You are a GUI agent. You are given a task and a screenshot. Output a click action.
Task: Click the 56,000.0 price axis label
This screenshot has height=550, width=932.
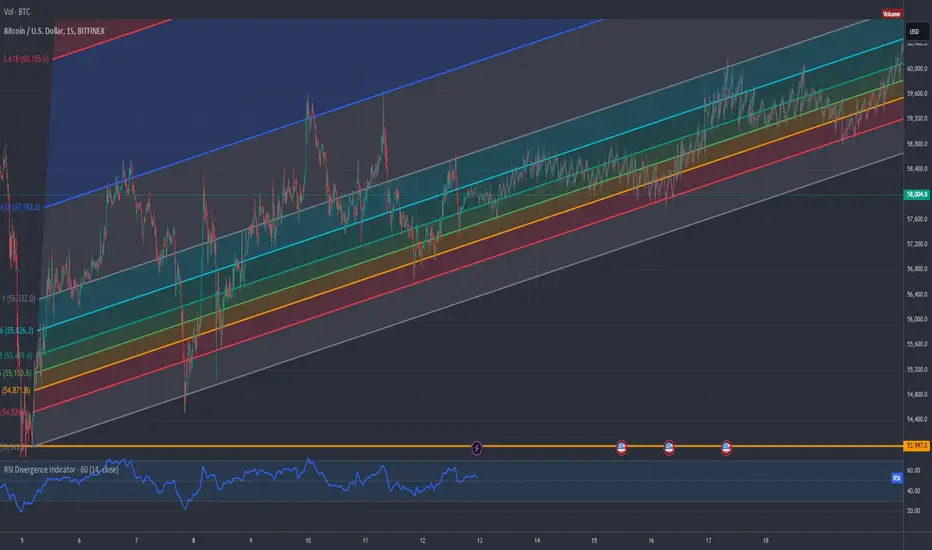click(917, 319)
